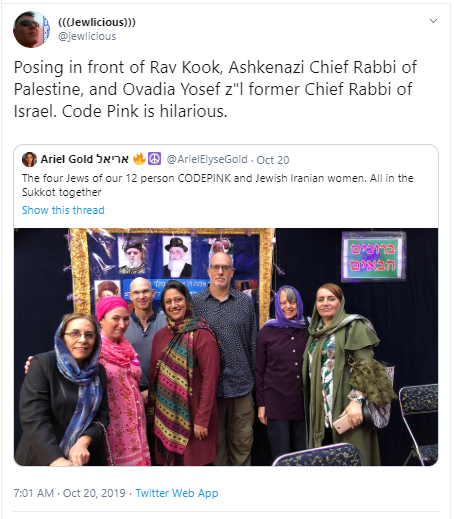Open the quoted tweet text about CODEPINK
The height and width of the screenshot is (519, 454).
click(217, 185)
